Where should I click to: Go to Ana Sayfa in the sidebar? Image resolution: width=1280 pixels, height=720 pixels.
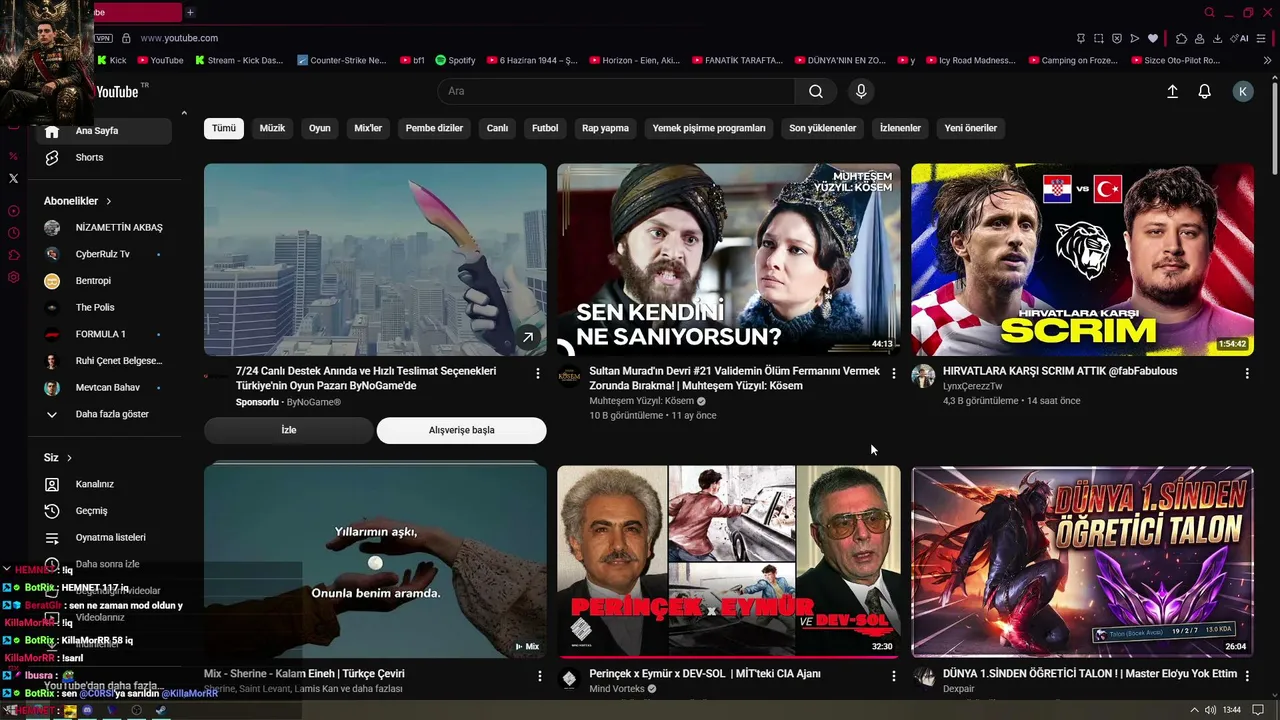(x=104, y=131)
